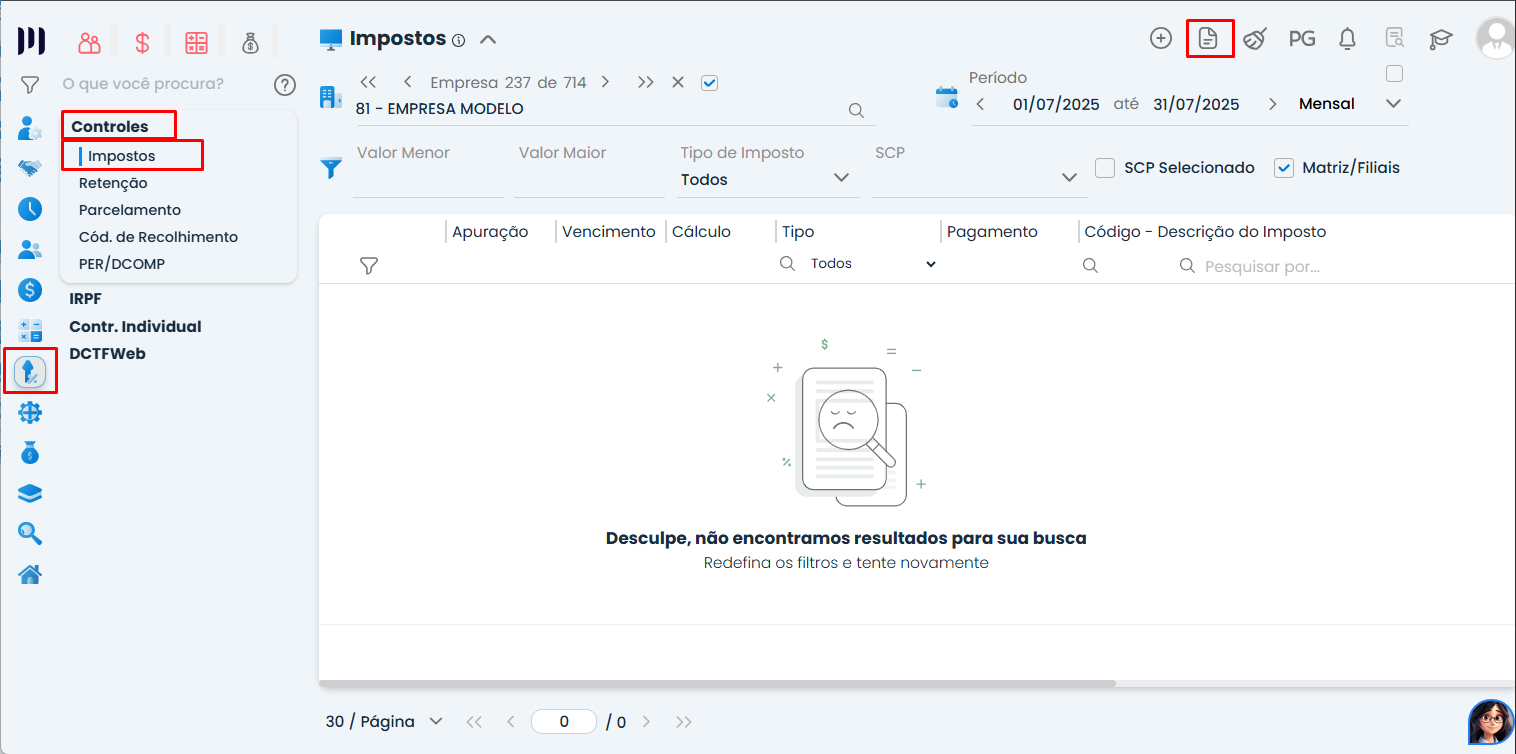1516x754 pixels.
Task: Open the graduation cap training icon
Action: (1440, 39)
